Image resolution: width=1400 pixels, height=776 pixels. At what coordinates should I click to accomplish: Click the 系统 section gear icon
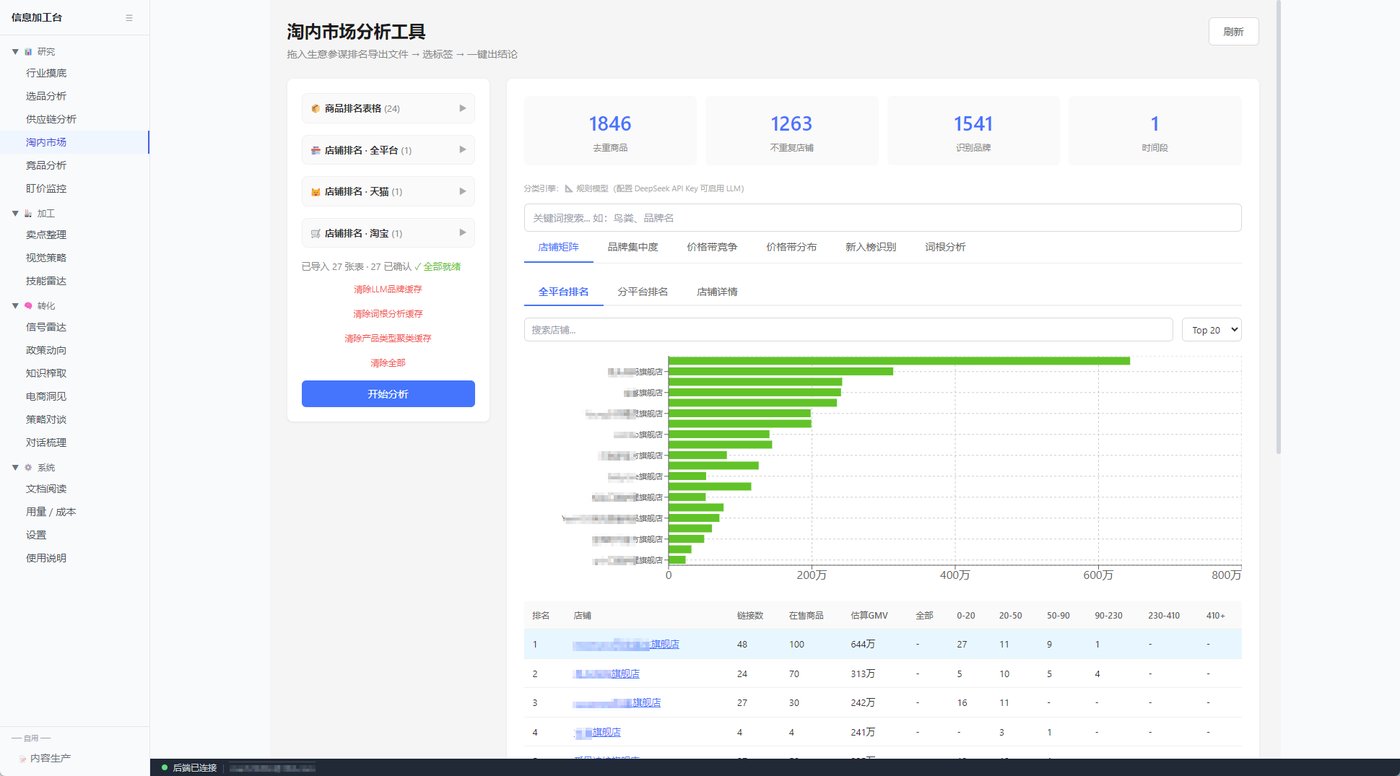click(x=28, y=467)
